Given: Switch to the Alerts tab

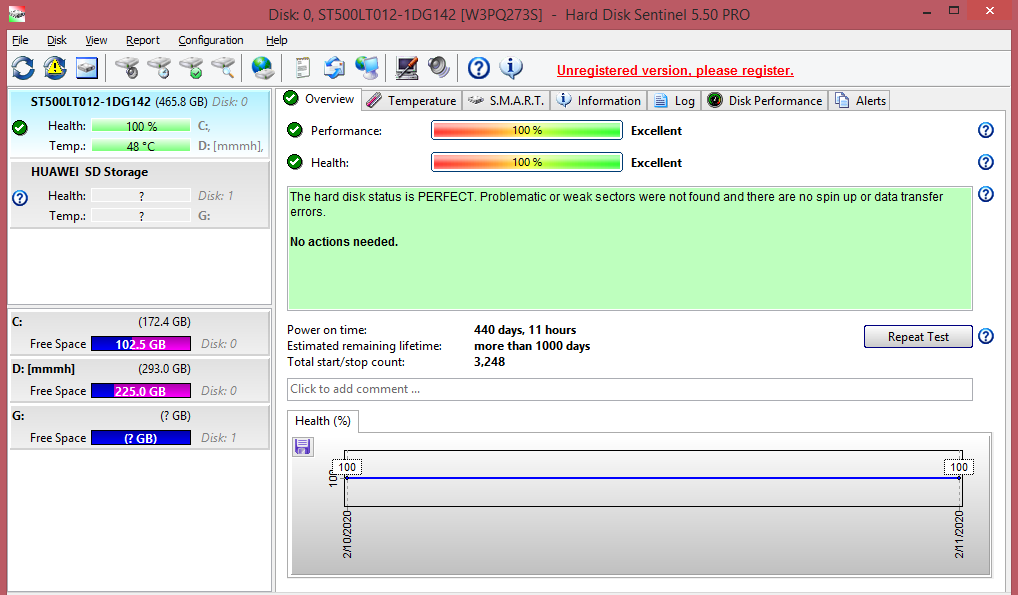Looking at the screenshot, I should point(860,101).
